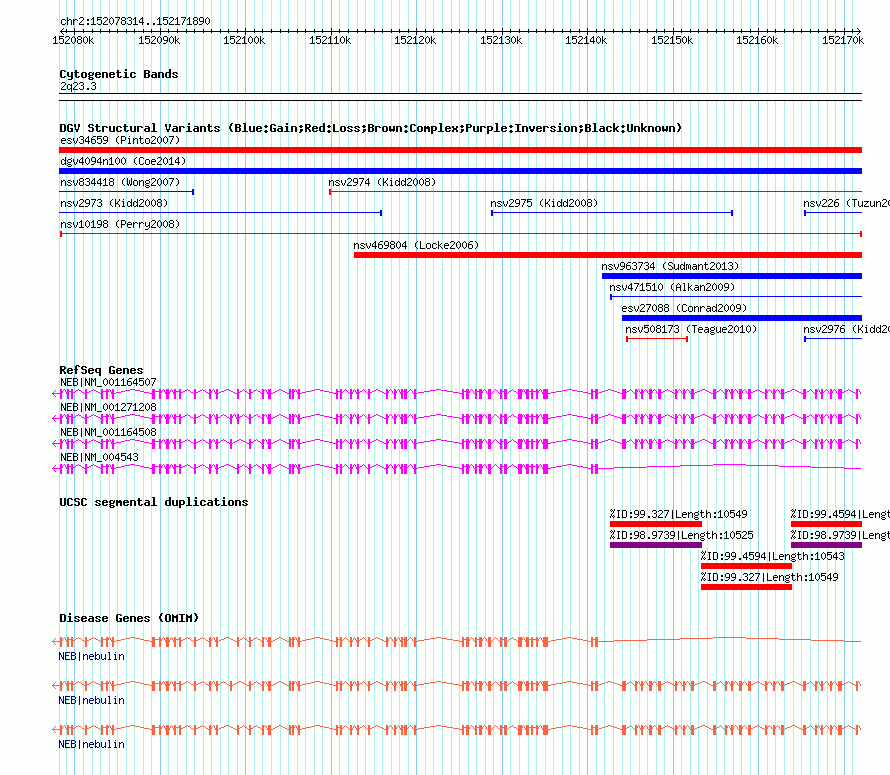Click the 152120k ruler tick label

(415, 41)
